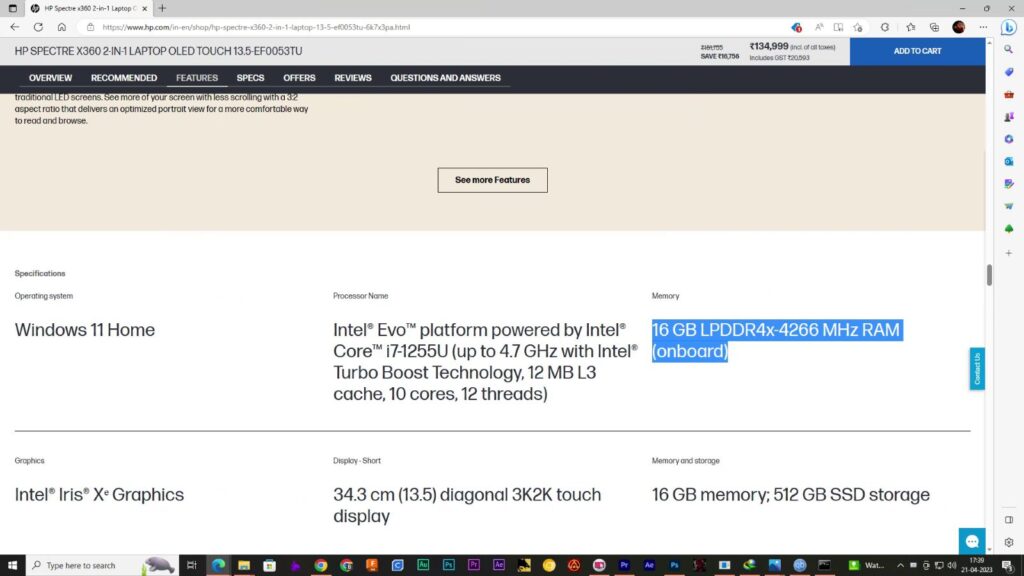Click the taskbar search box
The height and width of the screenshot is (576, 1024).
click(102, 565)
